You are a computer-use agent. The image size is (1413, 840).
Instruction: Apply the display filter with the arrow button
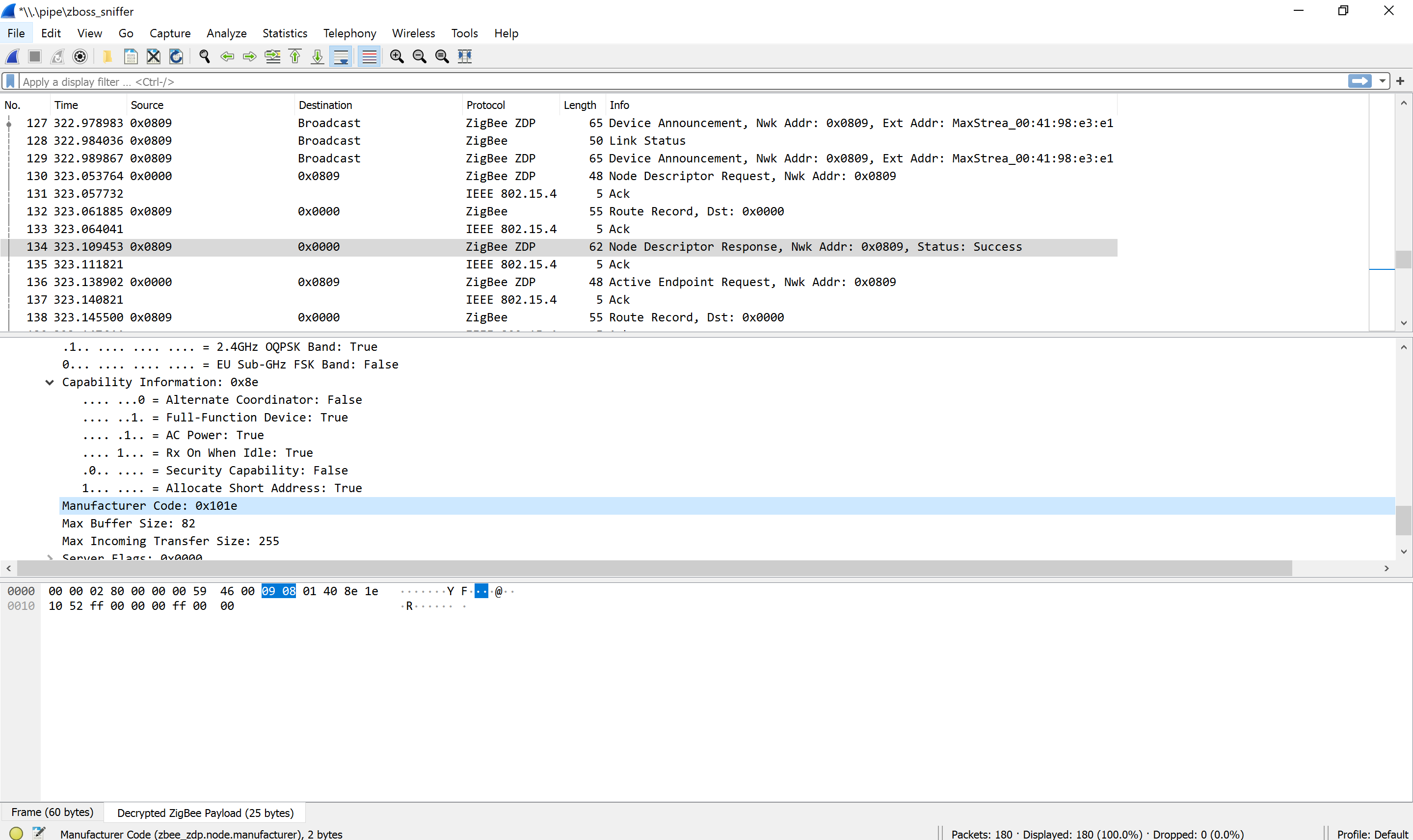[x=1360, y=81]
